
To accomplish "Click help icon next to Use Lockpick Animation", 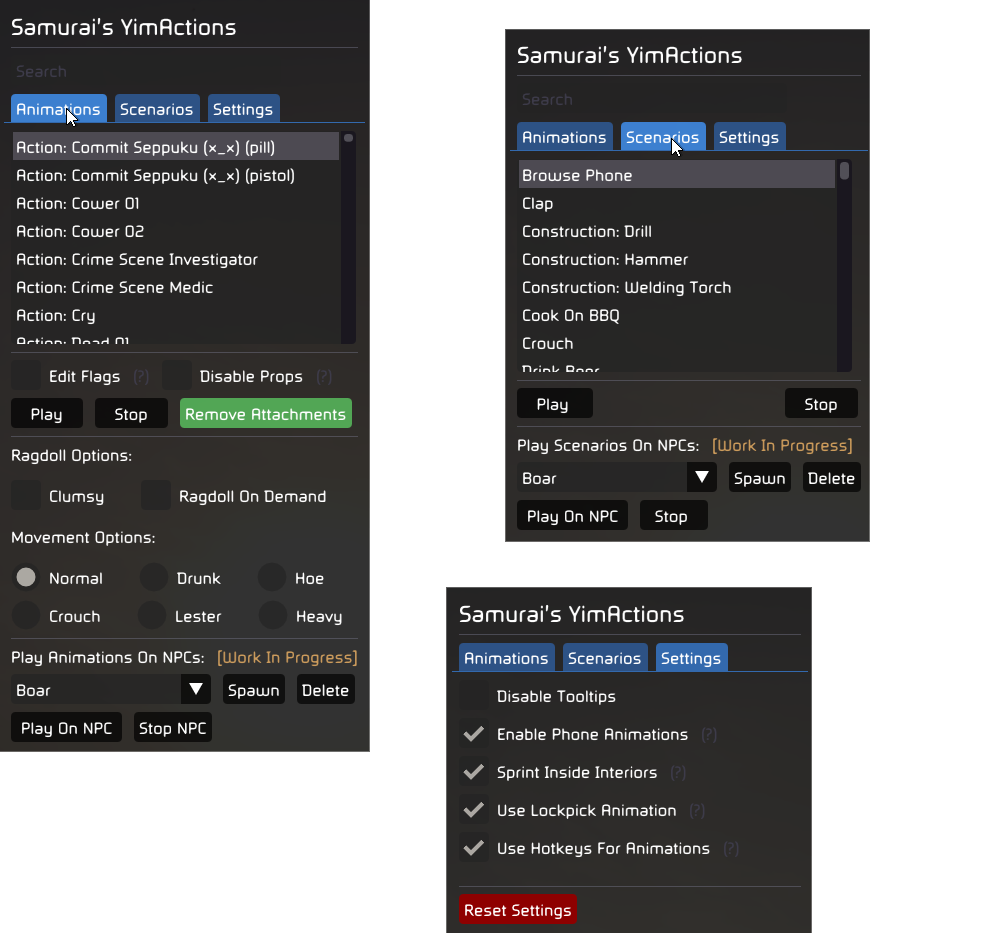I will click(x=697, y=811).
